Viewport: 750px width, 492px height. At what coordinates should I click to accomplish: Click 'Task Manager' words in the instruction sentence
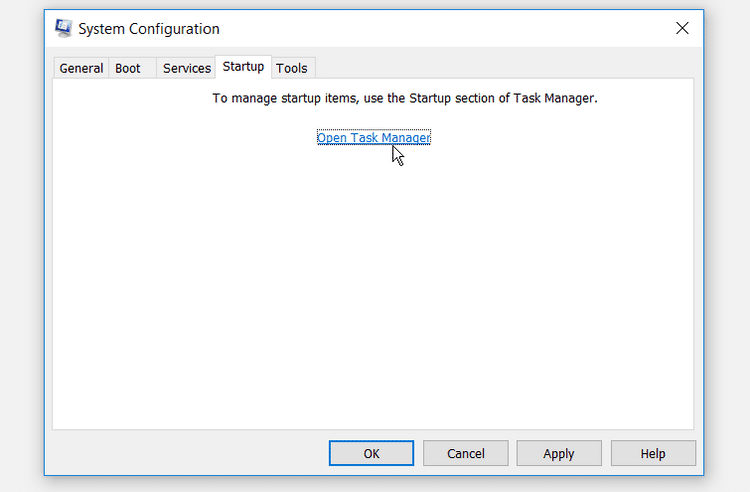click(554, 99)
